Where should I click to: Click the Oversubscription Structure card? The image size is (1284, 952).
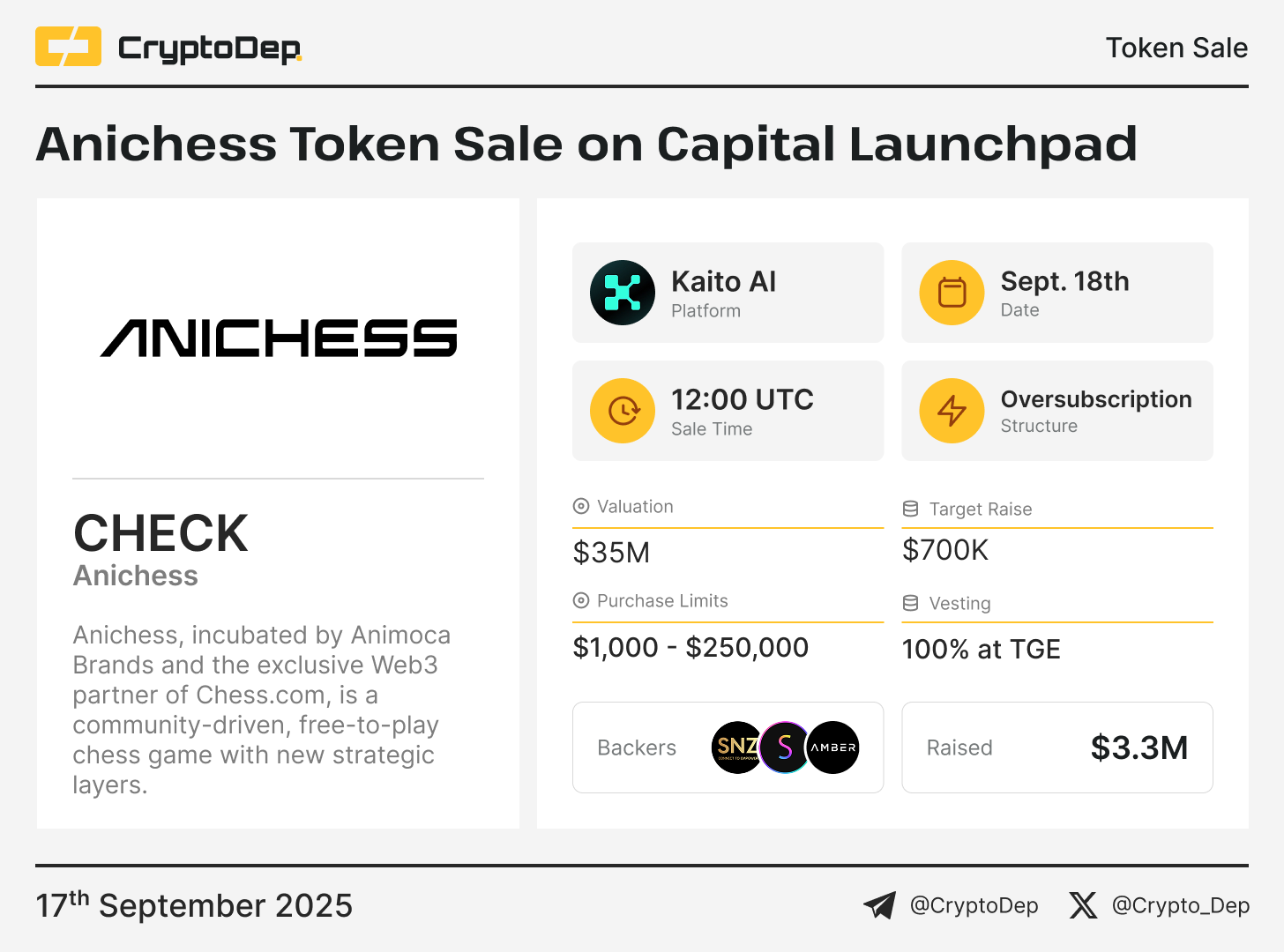point(1057,411)
